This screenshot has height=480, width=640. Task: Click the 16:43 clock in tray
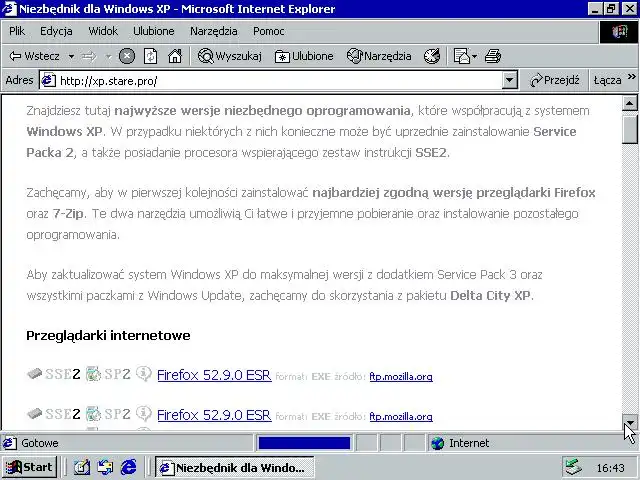coord(610,468)
